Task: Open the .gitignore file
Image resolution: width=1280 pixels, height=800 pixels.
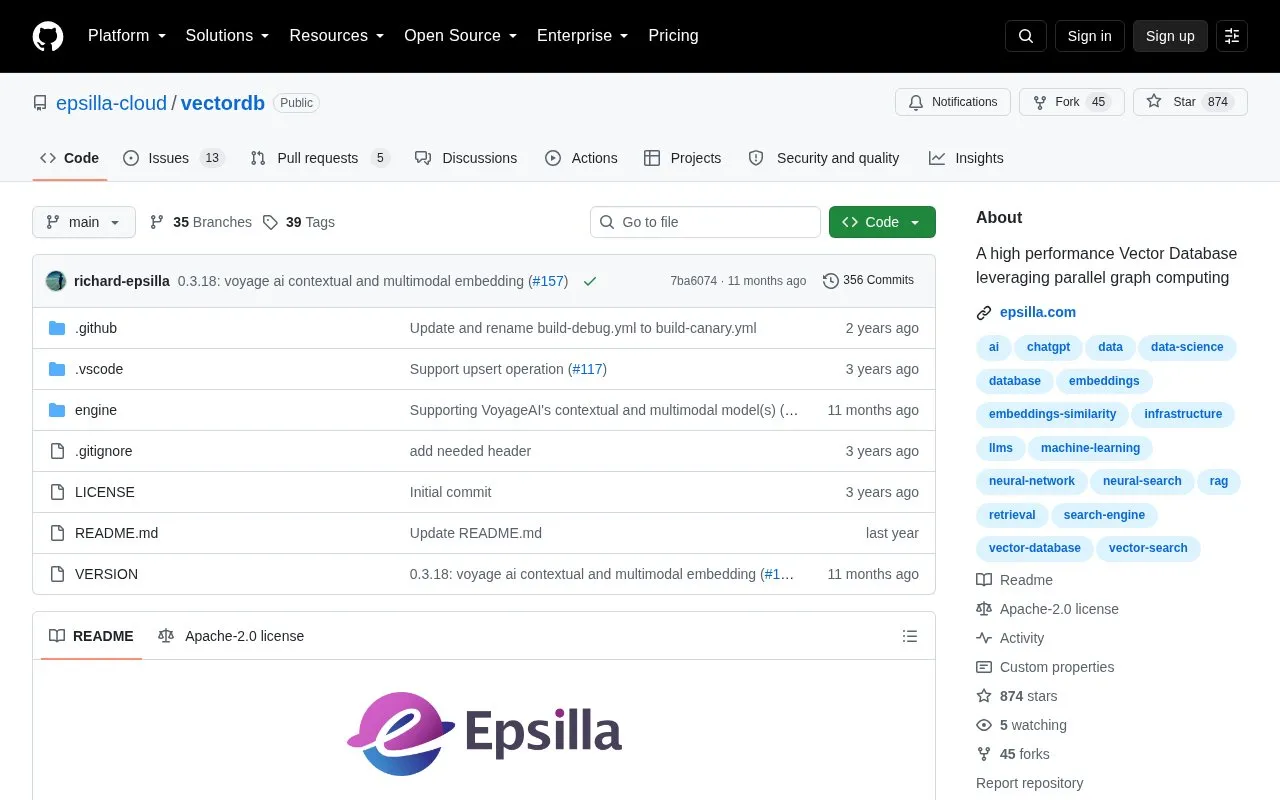Action: (103, 451)
